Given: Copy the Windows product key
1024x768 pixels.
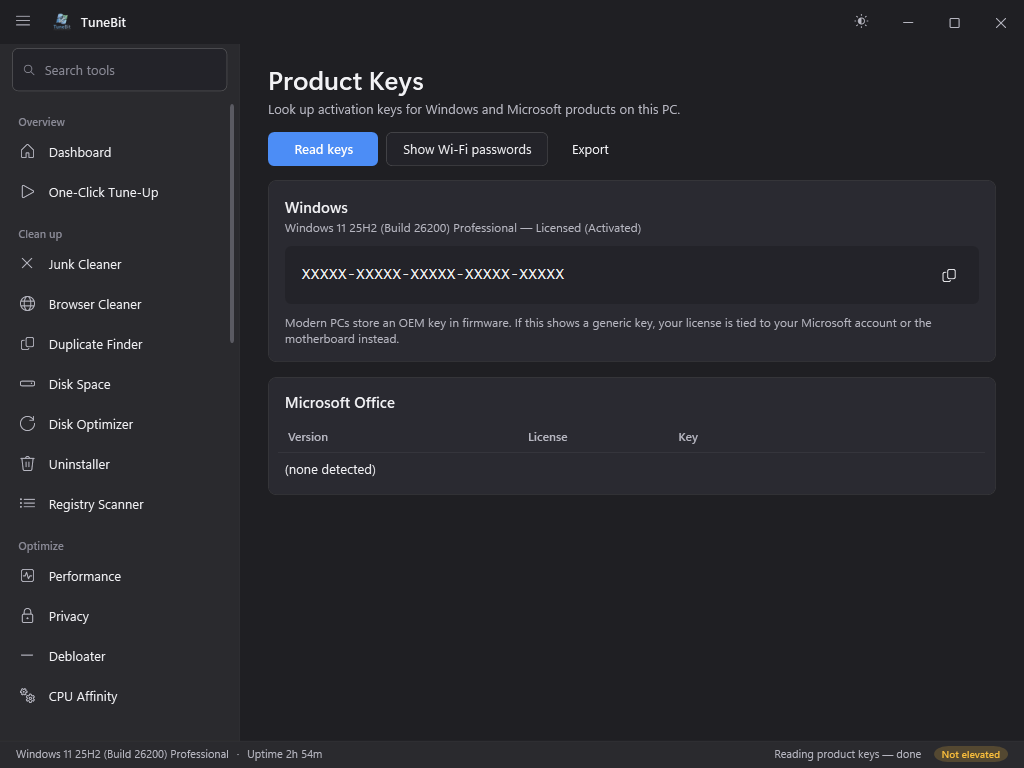Looking at the screenshot, I should [949, 275].
